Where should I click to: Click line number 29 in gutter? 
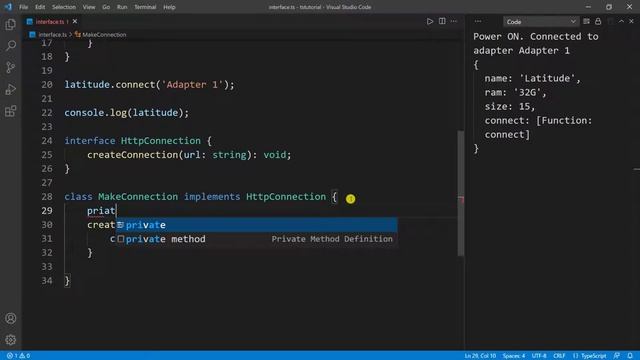tap(47, 211)
